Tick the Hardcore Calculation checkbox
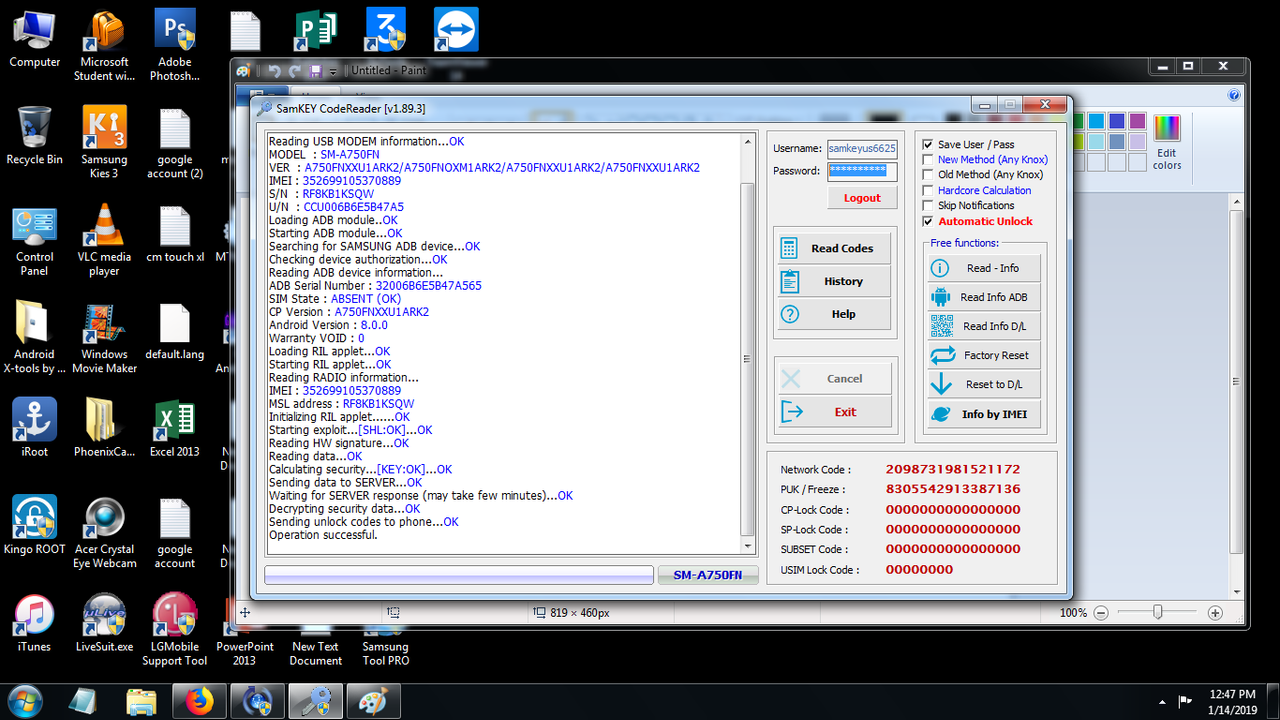This screenshot has height=720, width=1280. pyautogui.click(x=928, y=190)
